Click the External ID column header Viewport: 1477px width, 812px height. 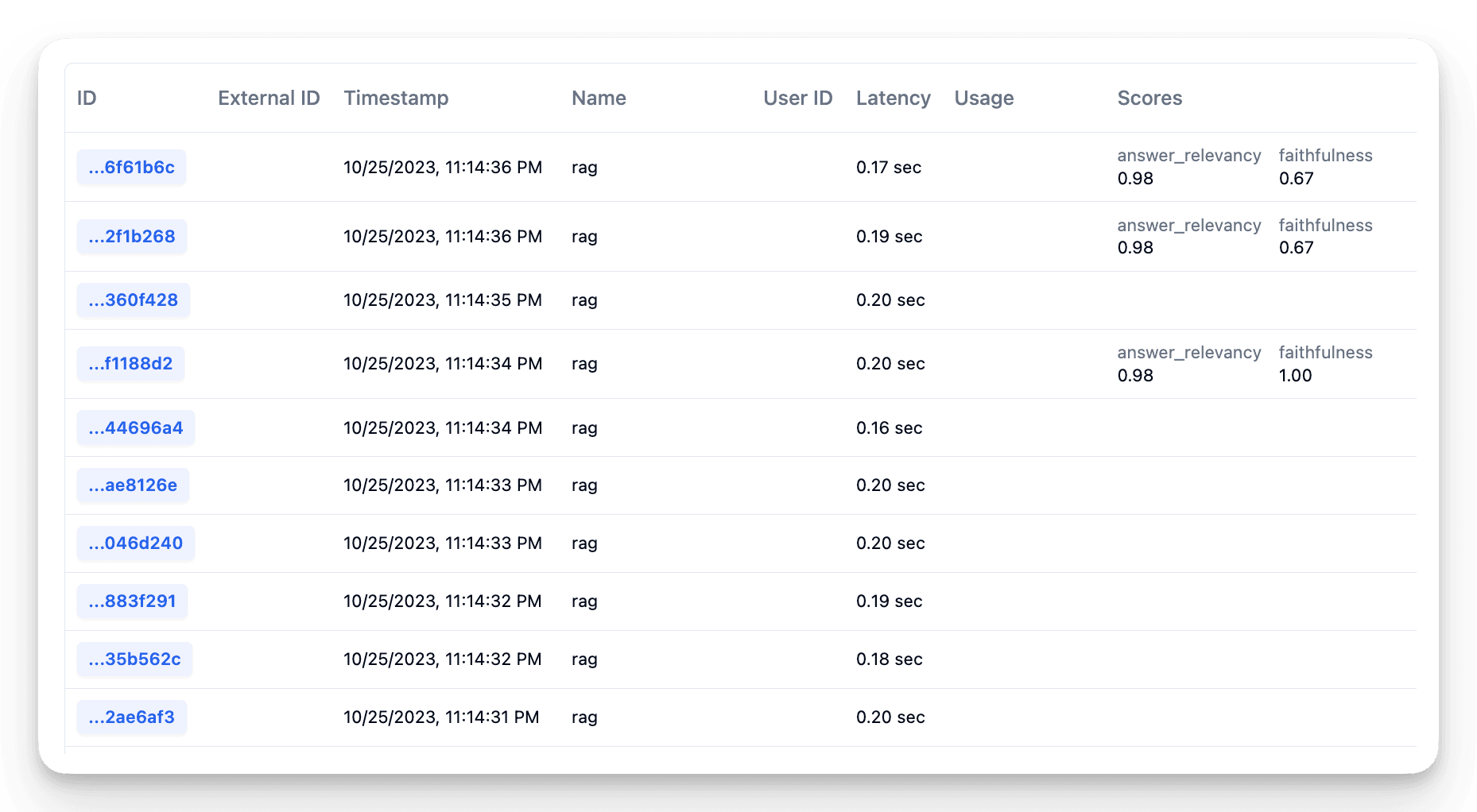(269, 99)
